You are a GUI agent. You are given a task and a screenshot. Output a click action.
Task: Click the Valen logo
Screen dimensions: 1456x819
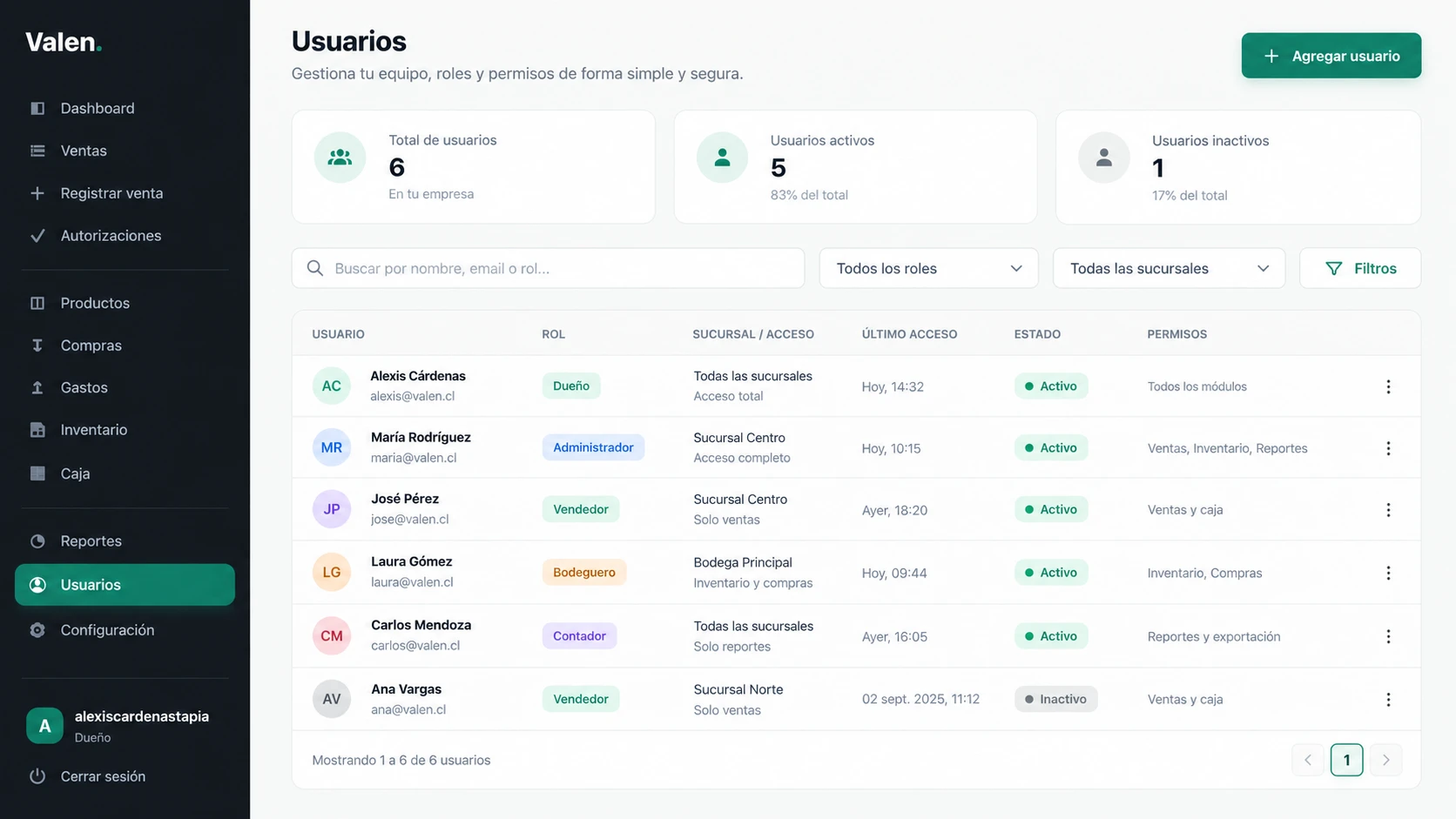[x=64, y=42]
